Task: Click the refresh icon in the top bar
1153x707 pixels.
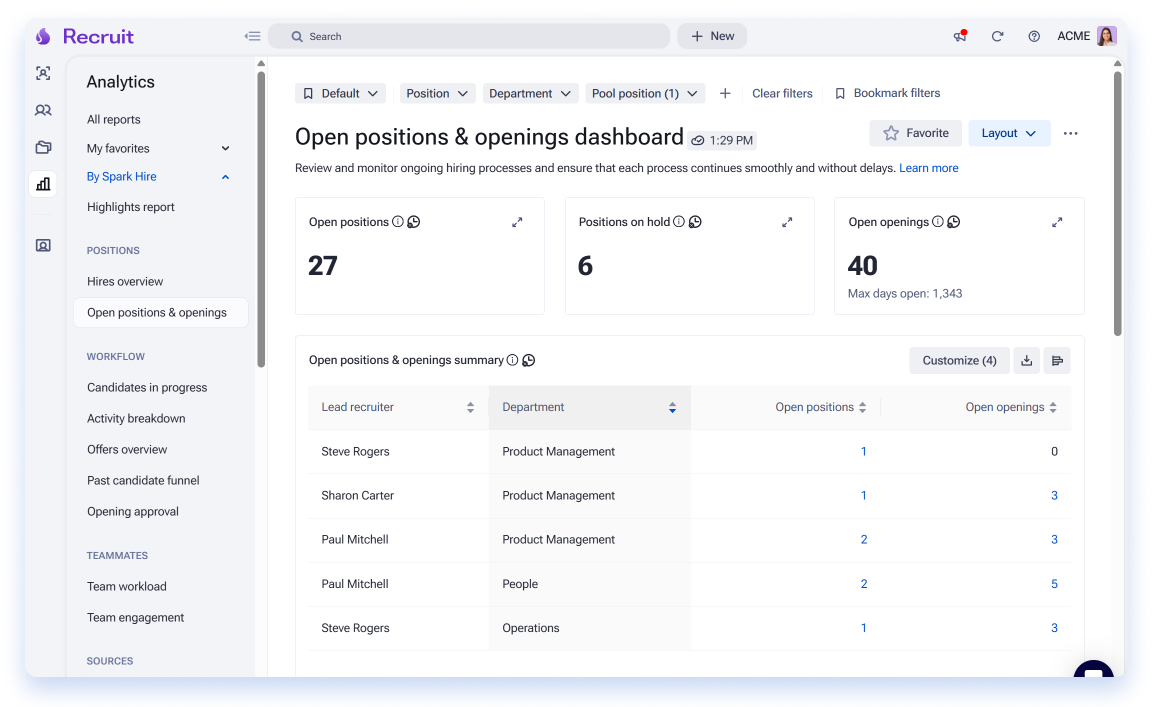Action: click(x=997, y=36)
